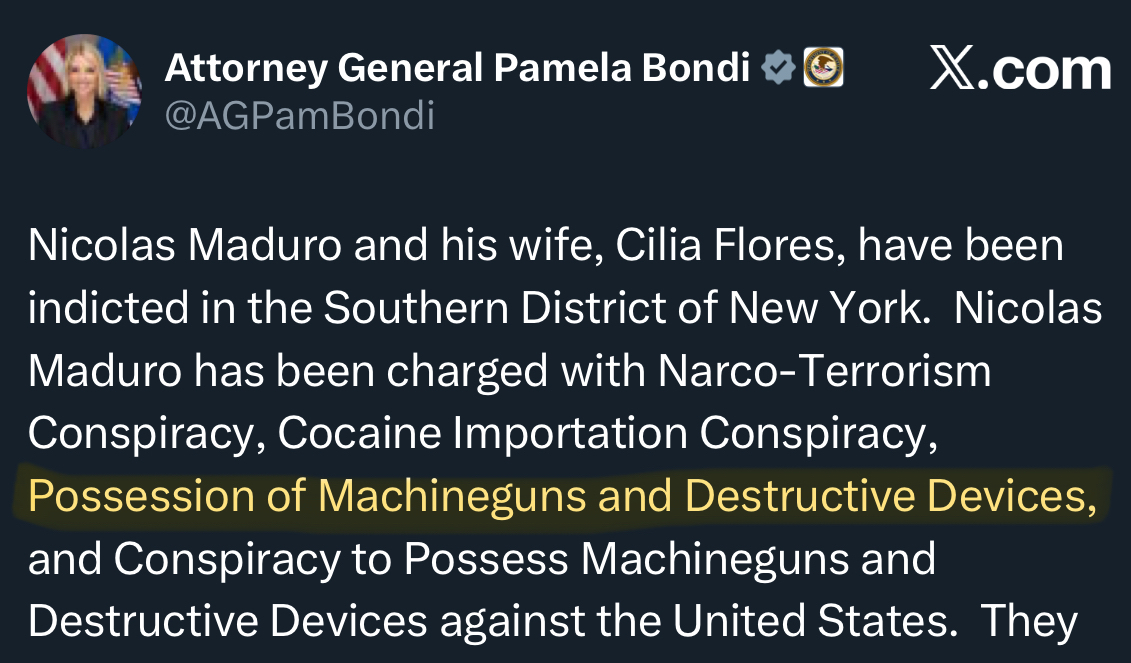Click the Department of Justice affiliation badge
Image resolution: width=1131 pixels, height=663 pixels.
pyautogui.click(x=823, y=68)
